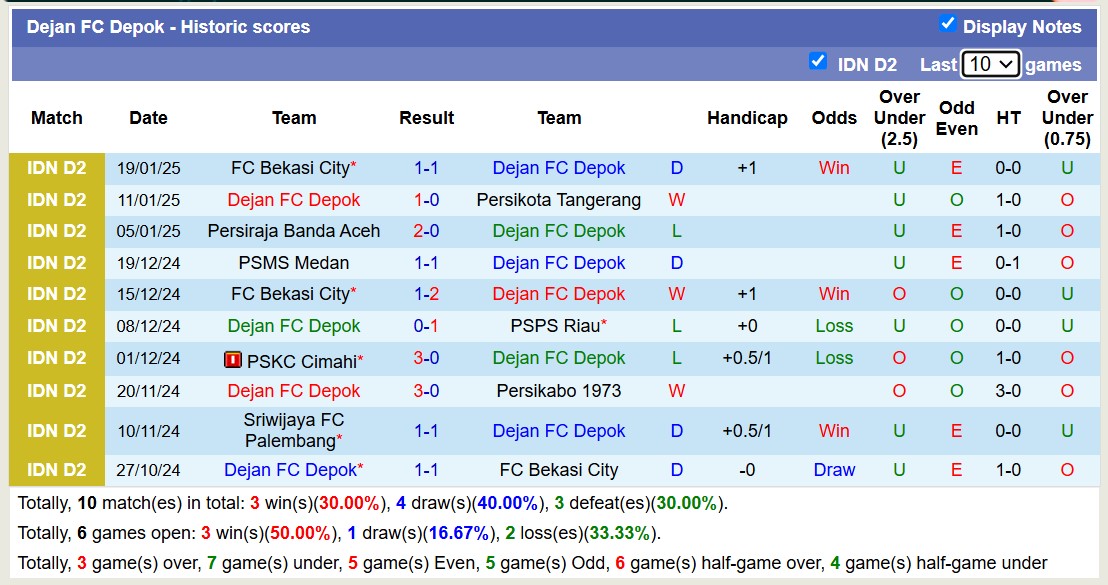Uncheck the IDN D2 league filter checkbox
Viewport: 1108px width, 585px height.
[x=818, y=62]
